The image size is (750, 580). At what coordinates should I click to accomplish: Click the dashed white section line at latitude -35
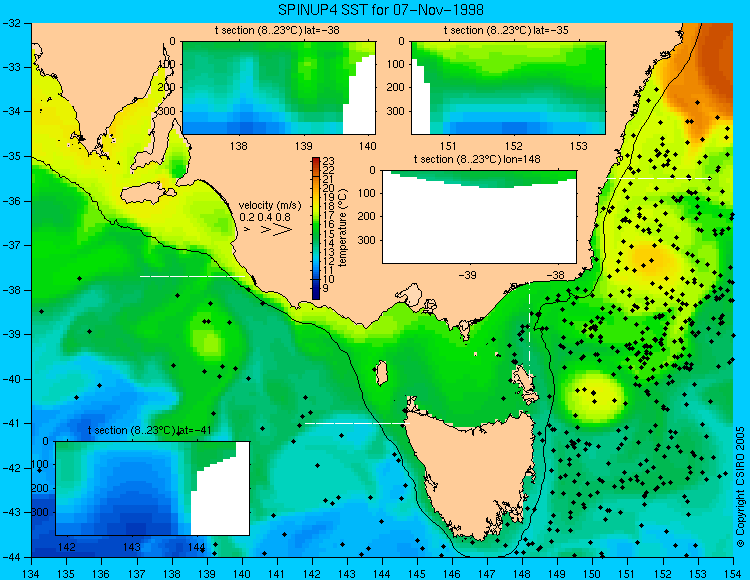coord(659,178)
